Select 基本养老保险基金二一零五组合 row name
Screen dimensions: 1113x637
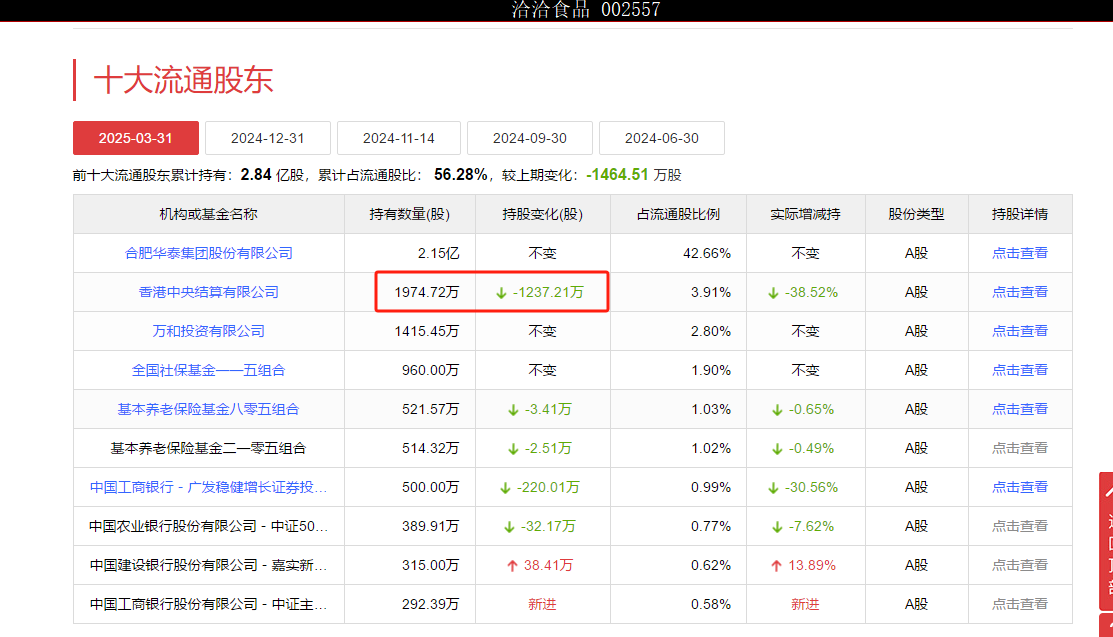[x=209, y=448]
